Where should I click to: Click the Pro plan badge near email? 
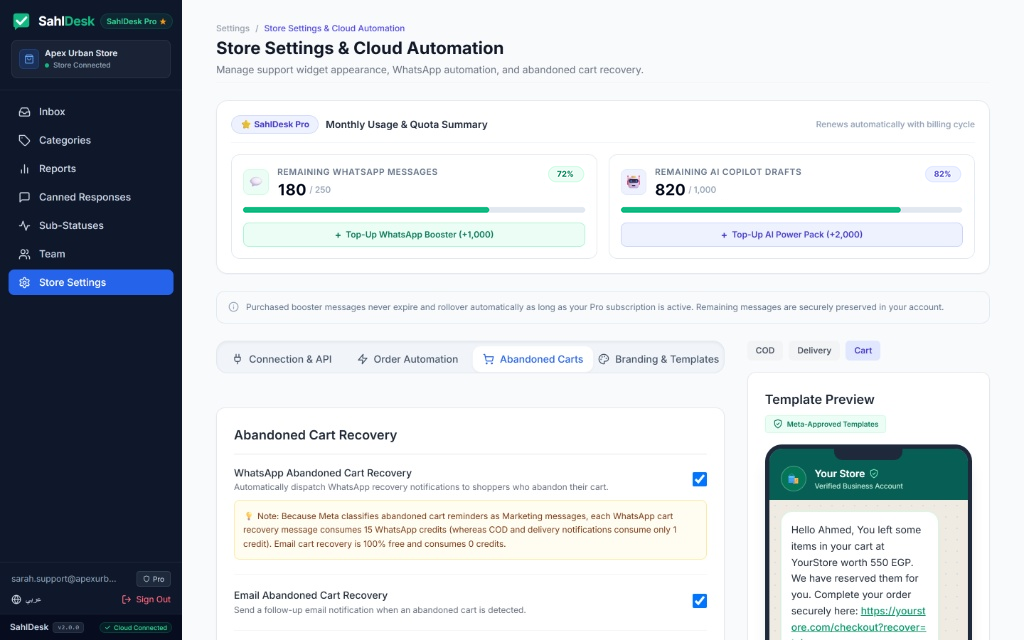[153, 579]
